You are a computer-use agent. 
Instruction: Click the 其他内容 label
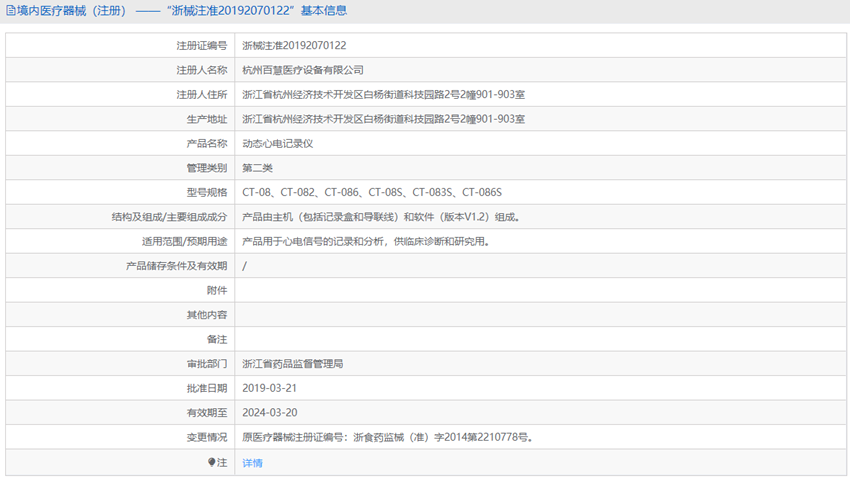(207, 315)
